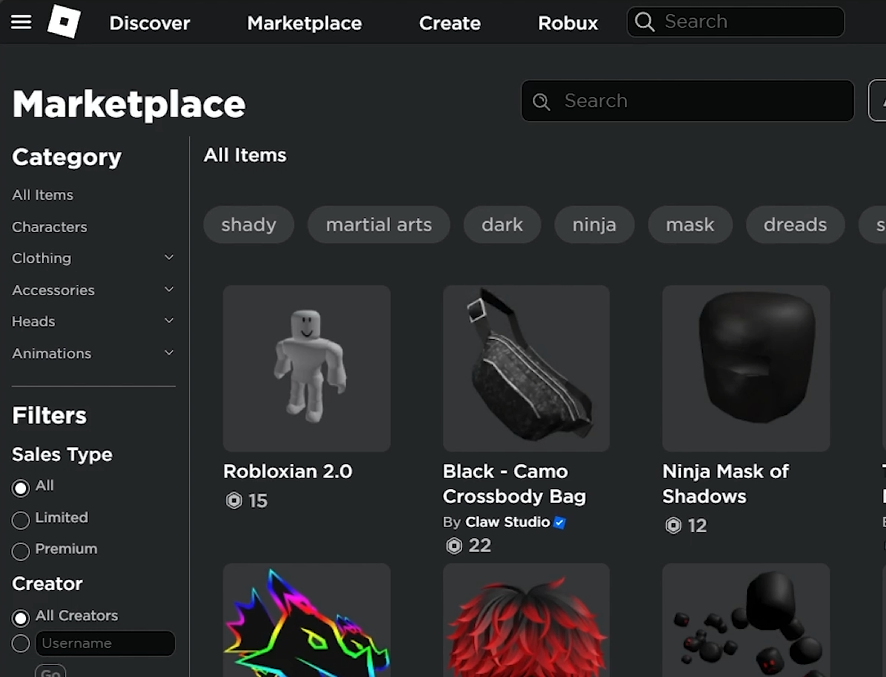Click the Robux icon beside price 12
Viewport: 886px width, 677px height.
[x=673, y=526]
